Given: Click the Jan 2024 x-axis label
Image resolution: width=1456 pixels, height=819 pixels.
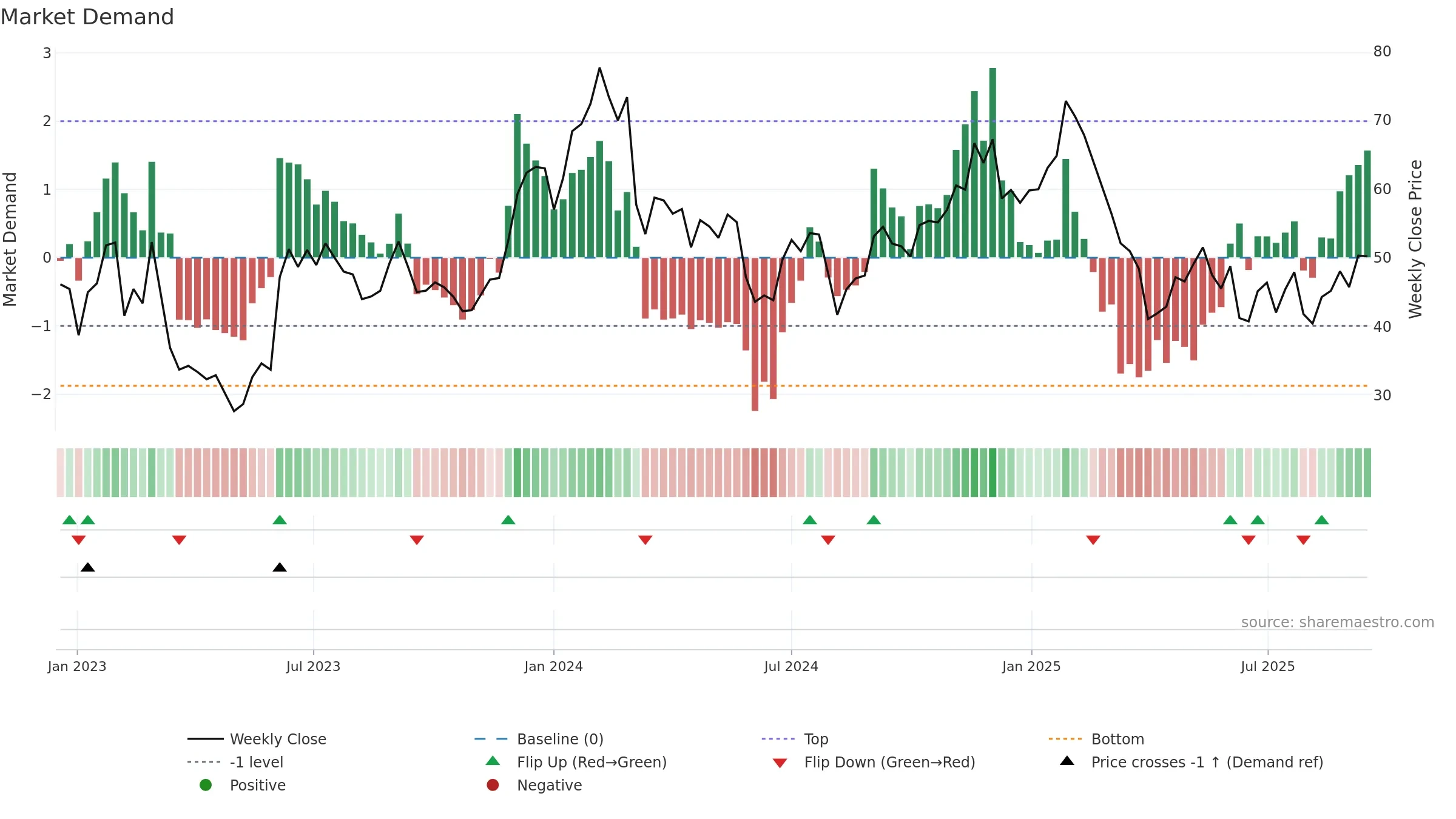Looking at the screenshot, I should click(x=554, y=667).
